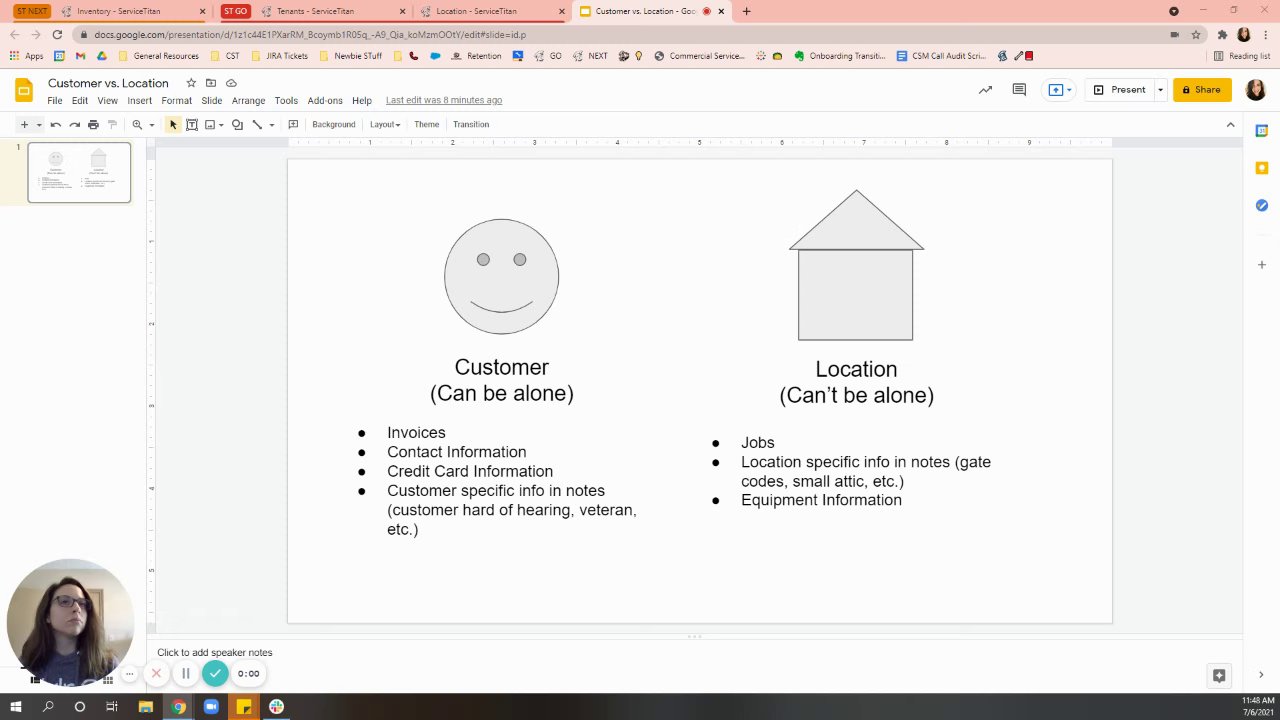Expand the side panel arrow at bottom right
The height and width of the screenshot is (720, 1280).
[1261, 675]
